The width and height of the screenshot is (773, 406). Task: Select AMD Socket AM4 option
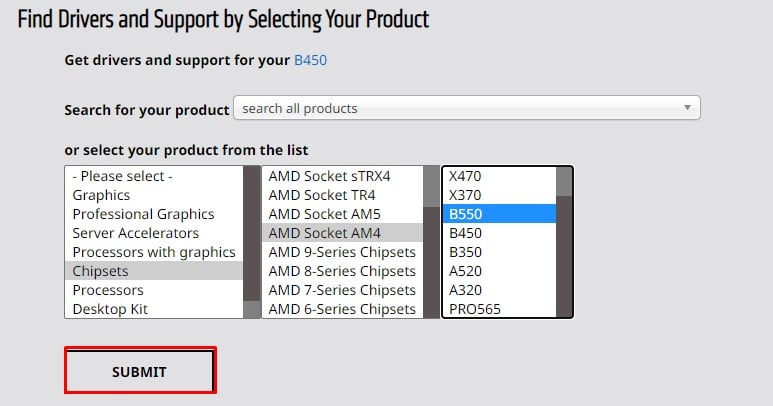pyautogui.click(x=324, y=233)
